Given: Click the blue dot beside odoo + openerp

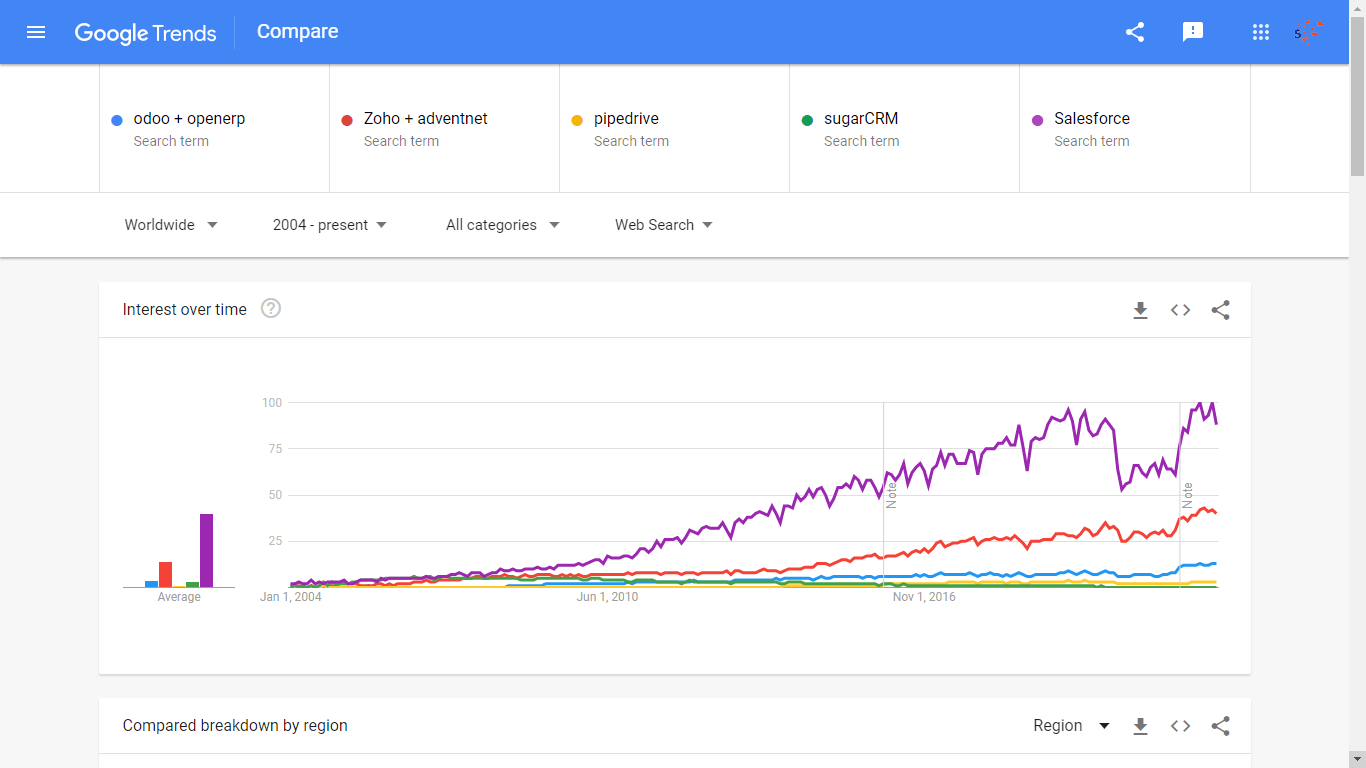Looking at the screenshot, I should click(x=117, y=121).
